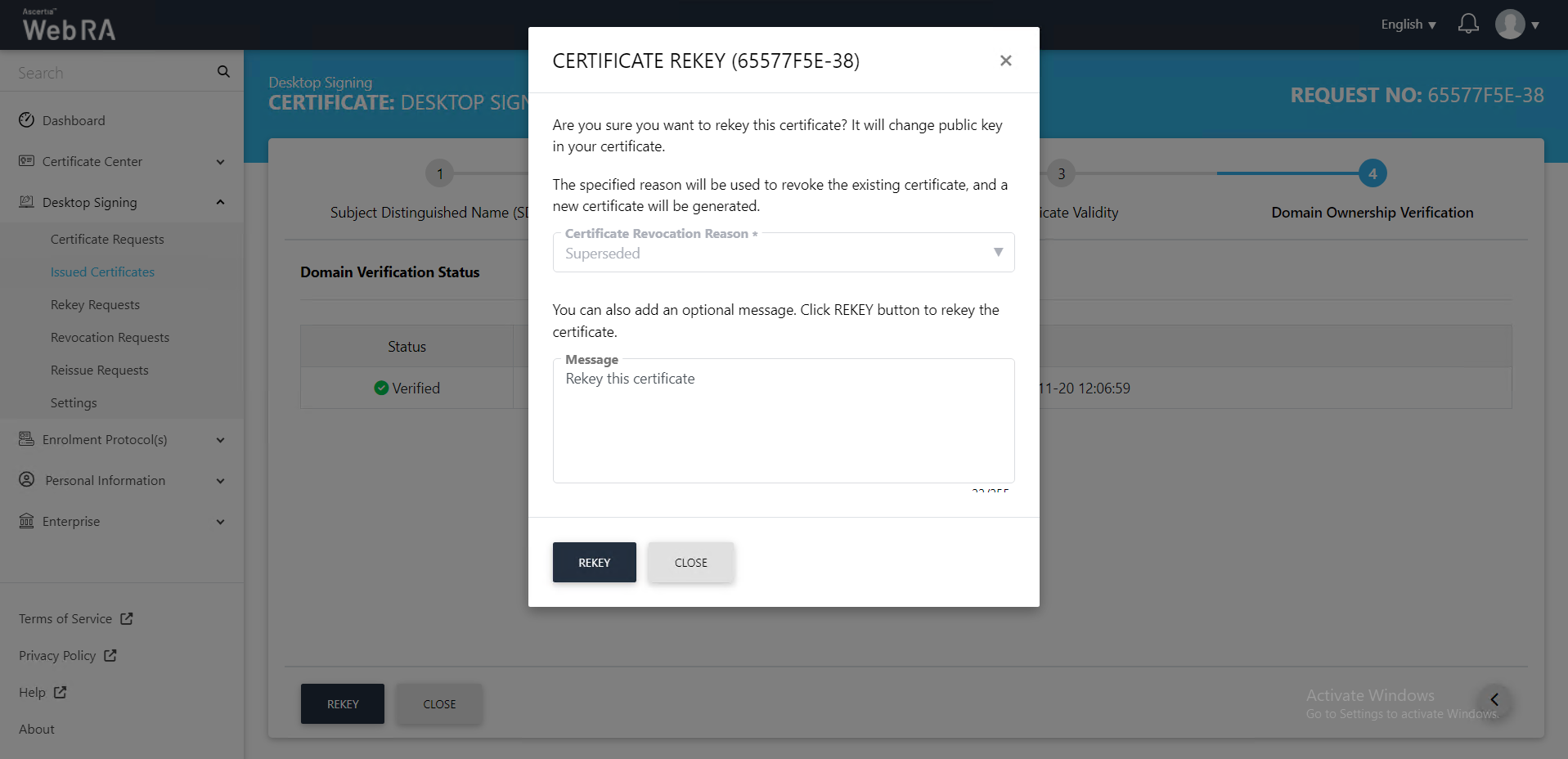Close the Certificate Rekey dialog with X
This screenshot has width=1568, height=759.
tap(1005, 61)
